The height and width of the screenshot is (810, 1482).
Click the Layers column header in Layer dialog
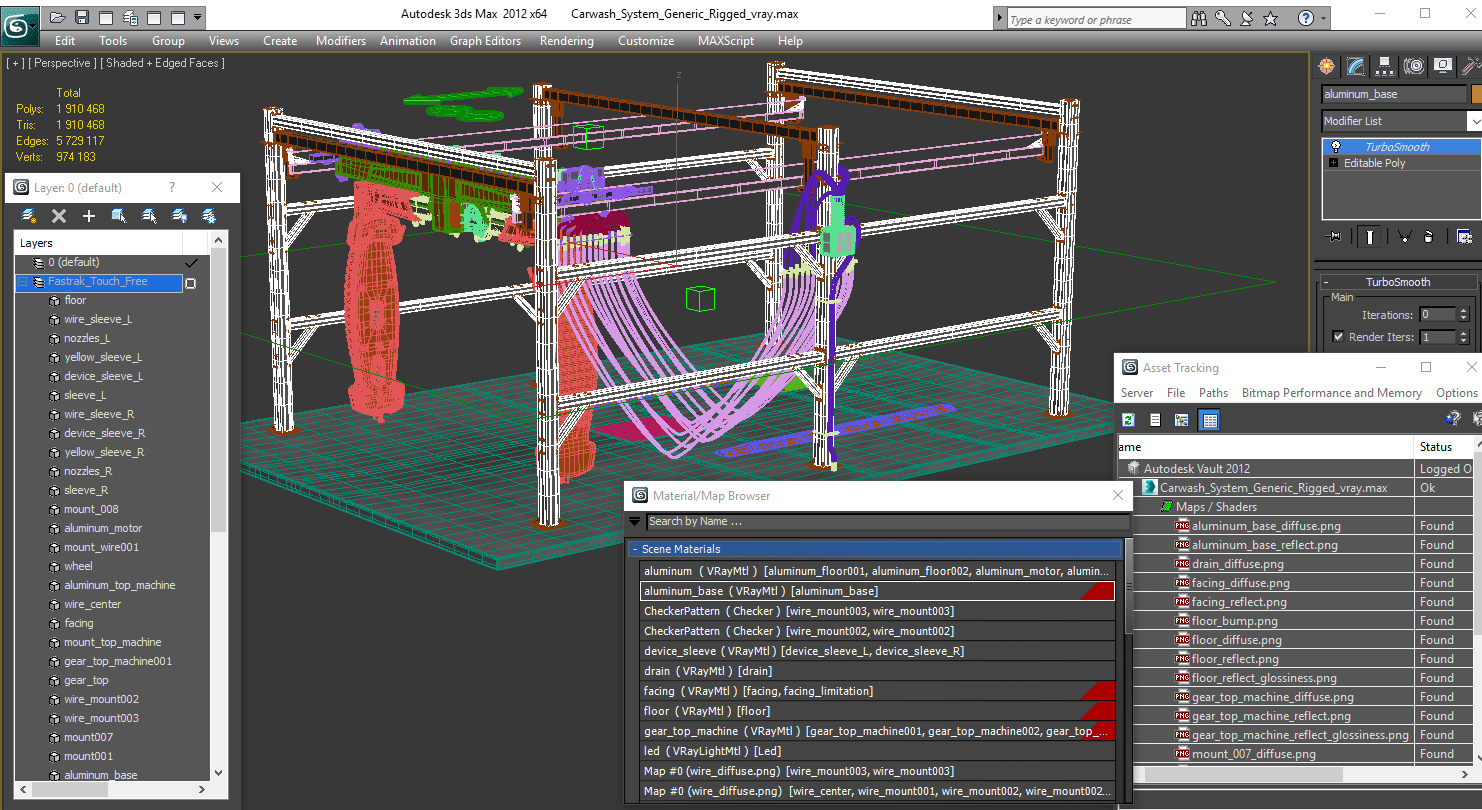[98, 243]
